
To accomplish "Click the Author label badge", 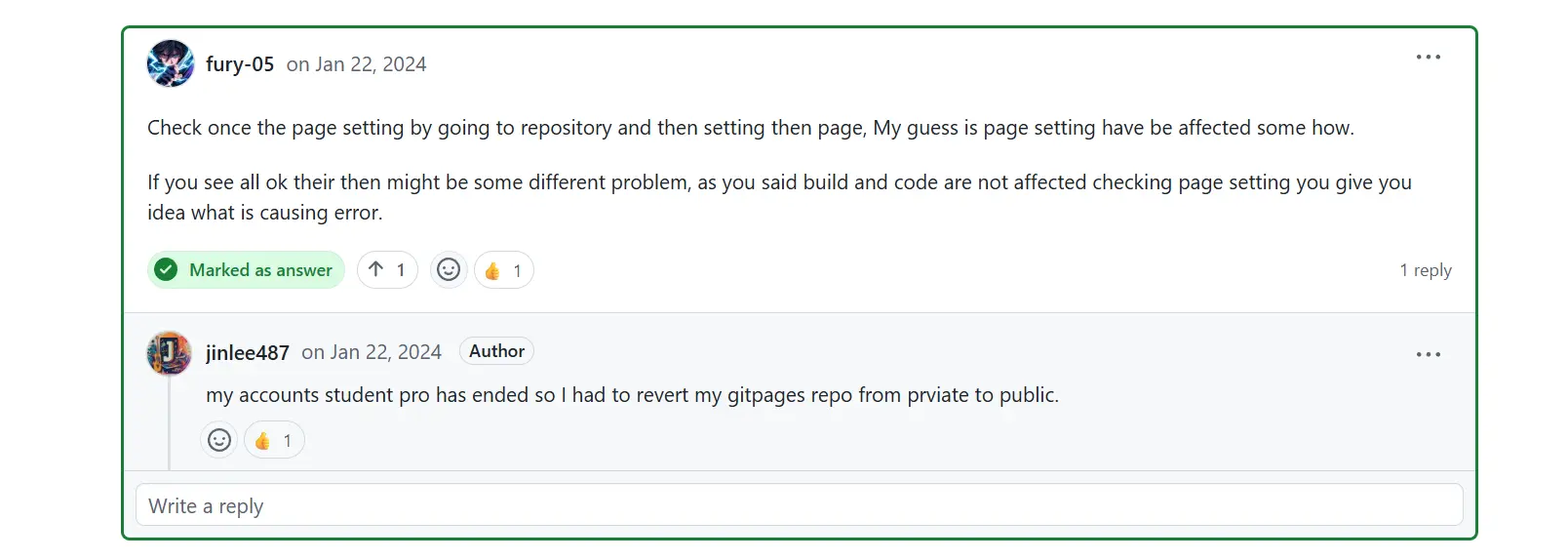I will coord(496,351).
